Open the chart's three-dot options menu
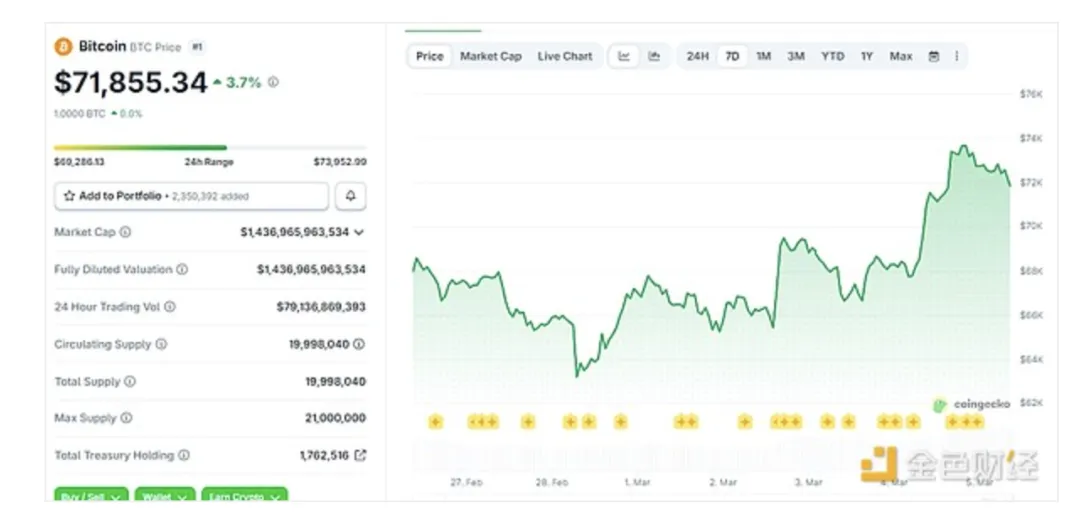 (x=956, y=56)
